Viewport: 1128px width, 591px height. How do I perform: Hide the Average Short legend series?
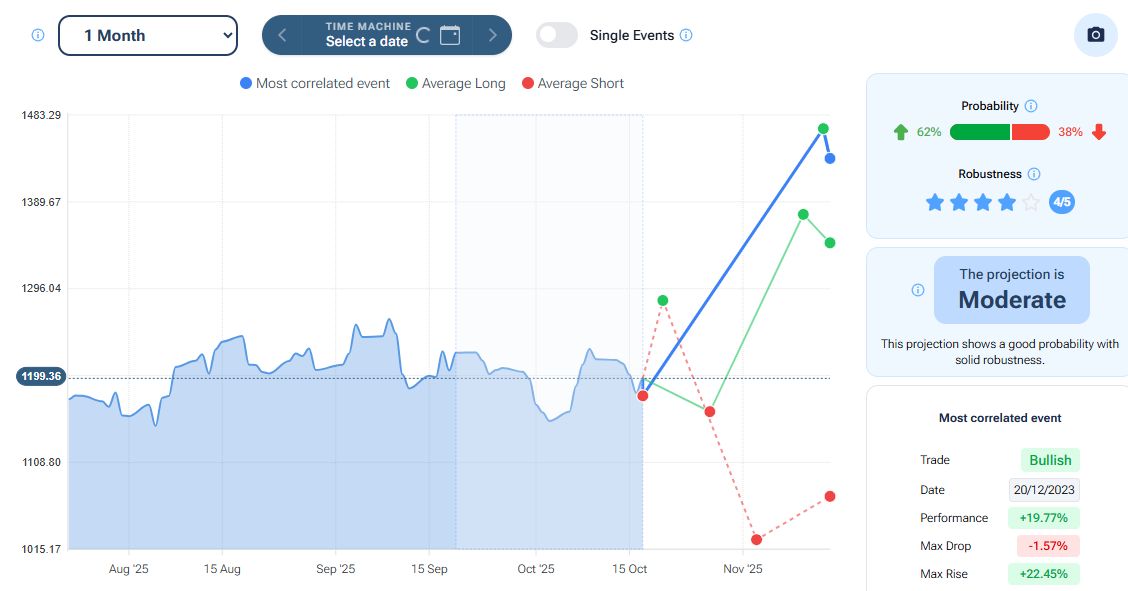point(573,83)
